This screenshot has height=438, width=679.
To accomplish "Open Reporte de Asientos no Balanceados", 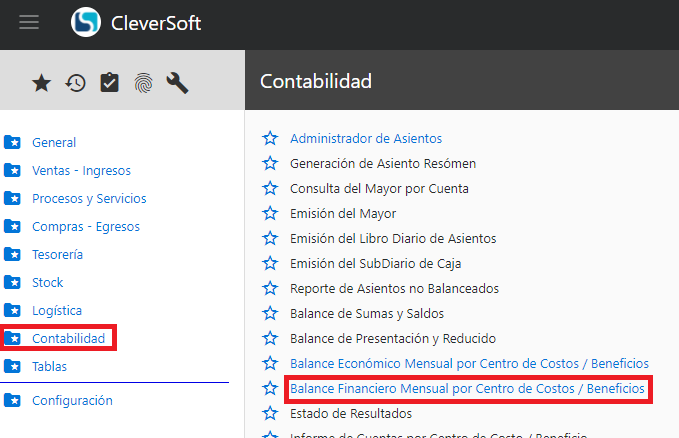I will (394, 288).
